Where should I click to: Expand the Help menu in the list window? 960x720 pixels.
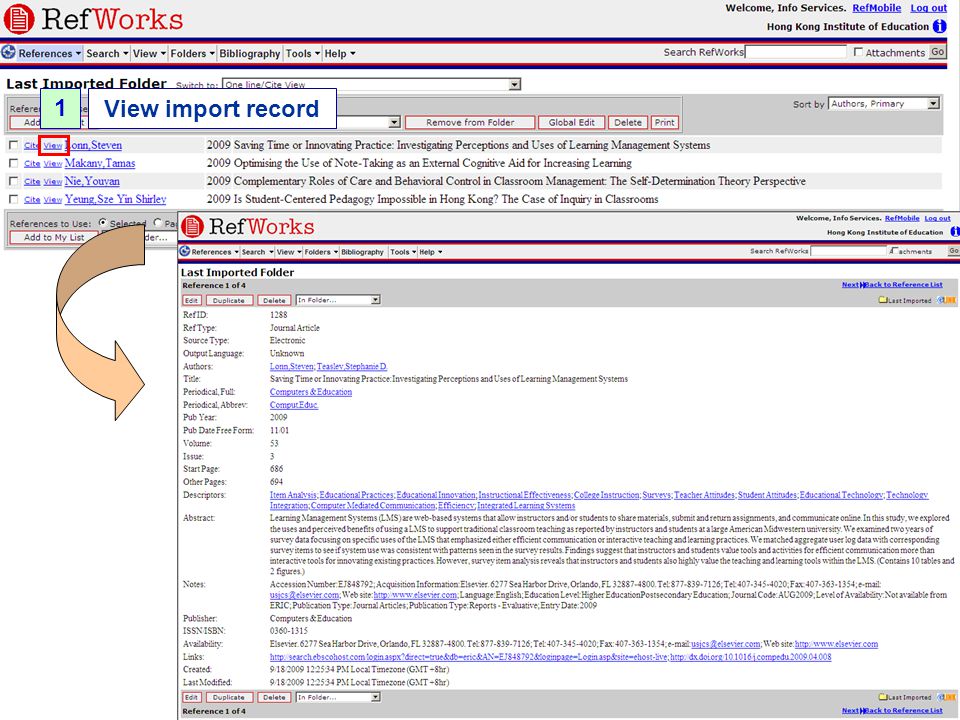(340, 53)
